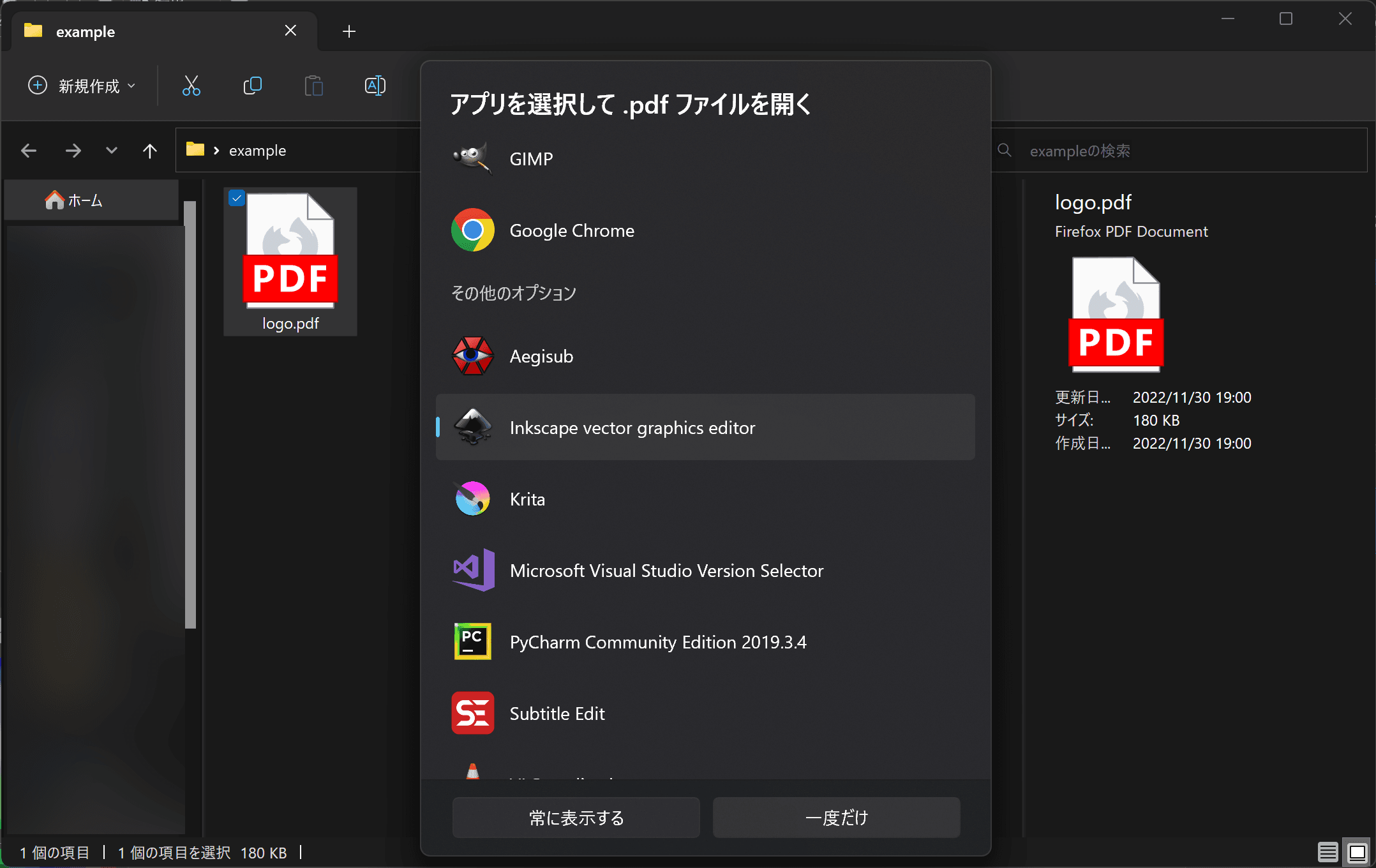Click the paste clipboard icon
Image resolution: width=1376 pixels, height=868 pixels.
point(313,86)
